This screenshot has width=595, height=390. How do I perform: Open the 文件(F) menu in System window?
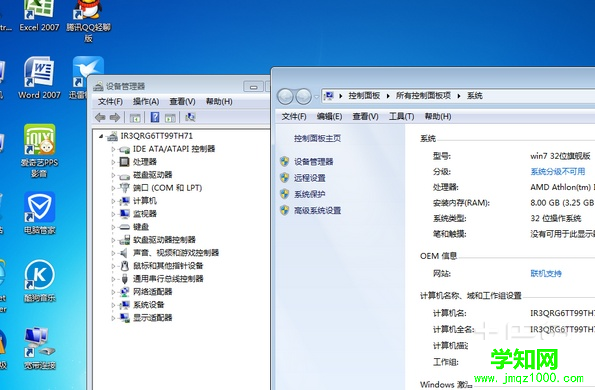click(x=294, y=116)
